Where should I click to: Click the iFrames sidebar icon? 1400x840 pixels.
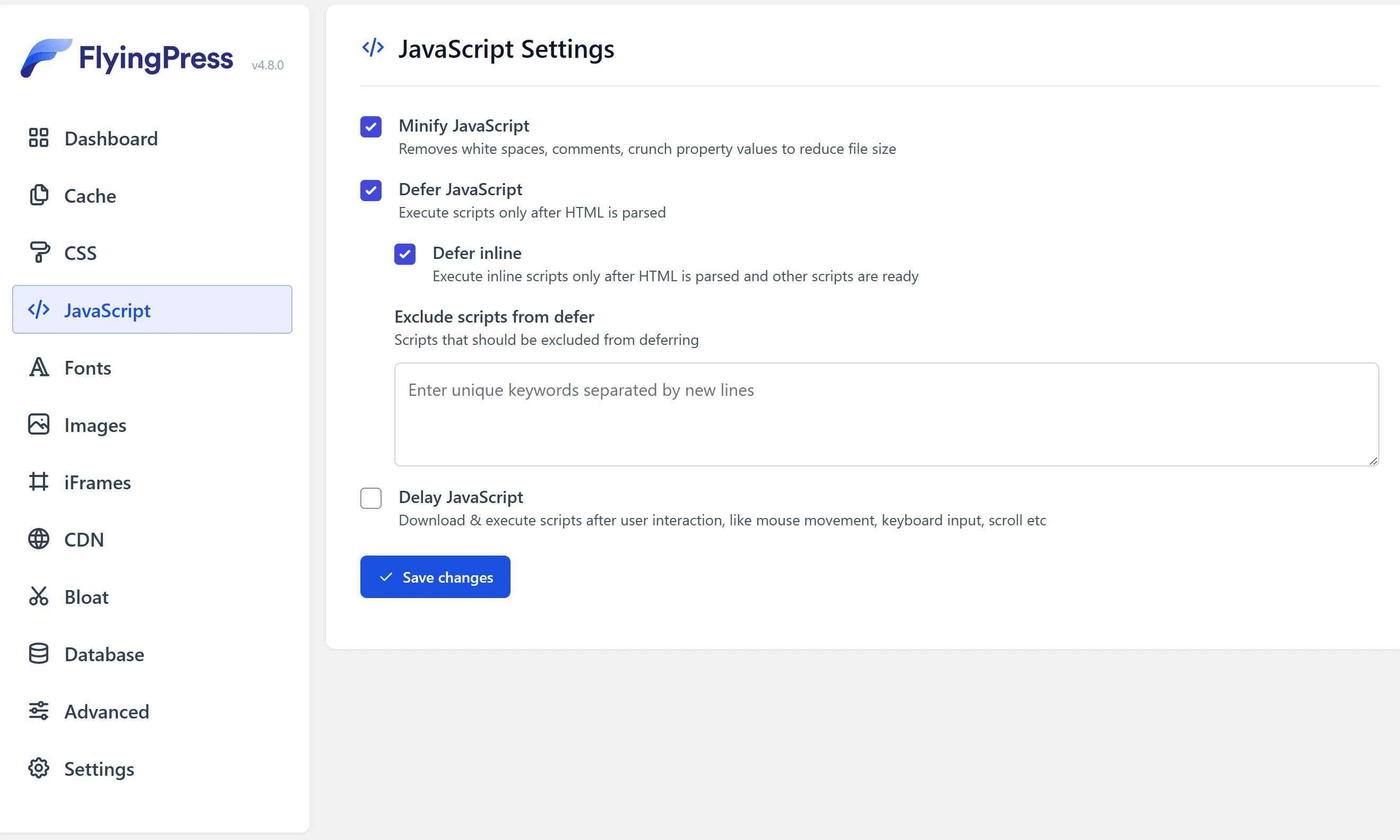pyautogui.click(x=38, y=482)
